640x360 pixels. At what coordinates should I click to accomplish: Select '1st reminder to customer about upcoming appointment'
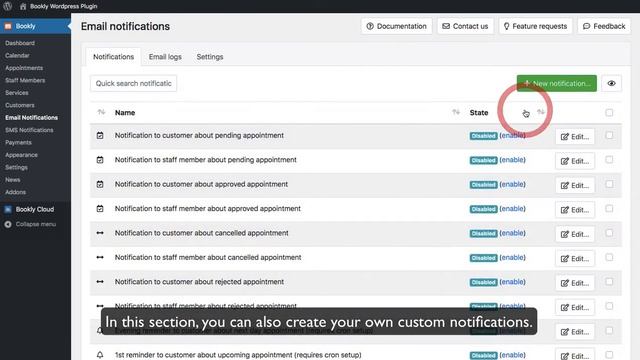tap(238, 355)
